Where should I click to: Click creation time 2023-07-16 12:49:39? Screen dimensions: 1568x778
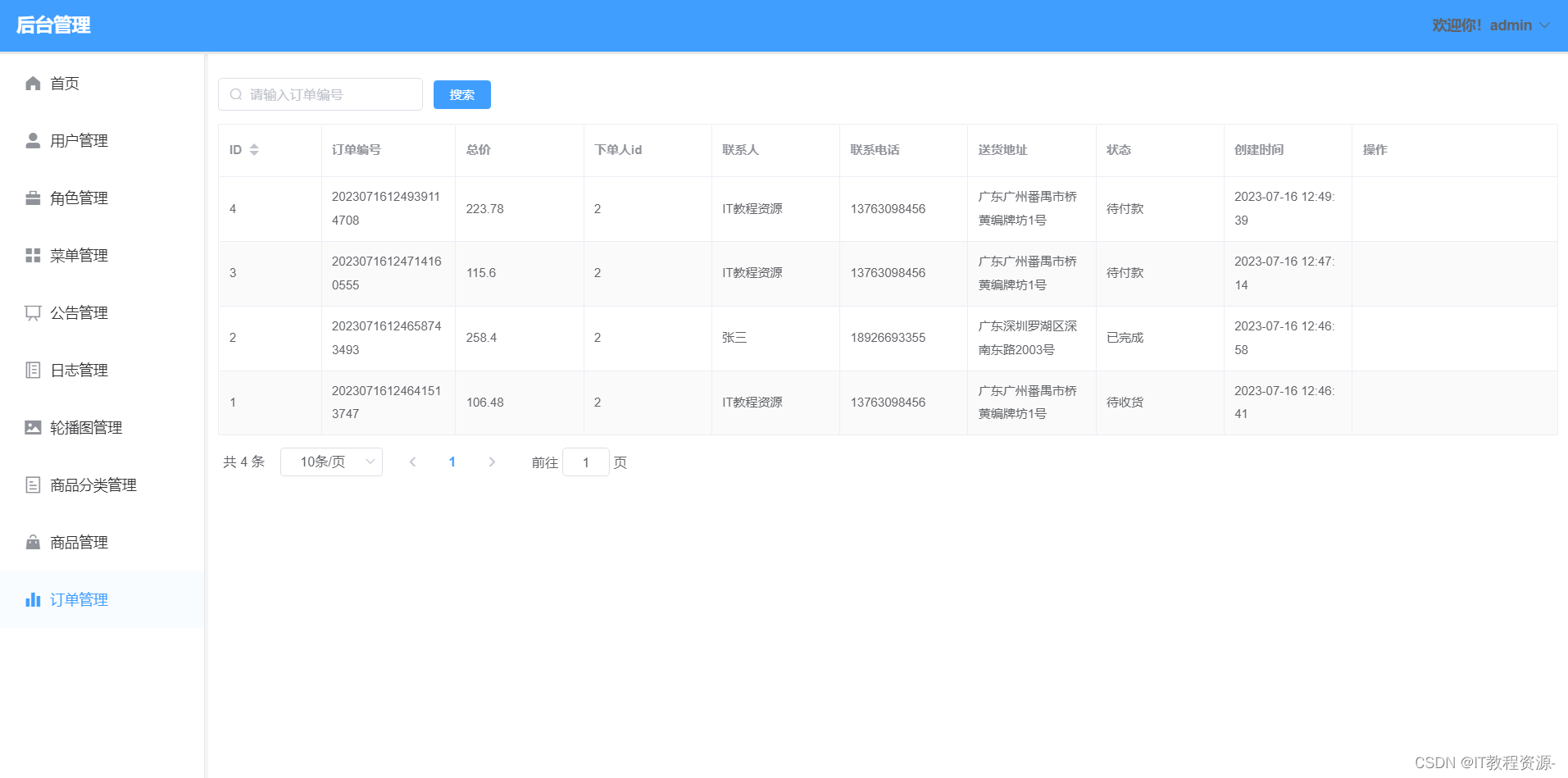coord(1284,209)
